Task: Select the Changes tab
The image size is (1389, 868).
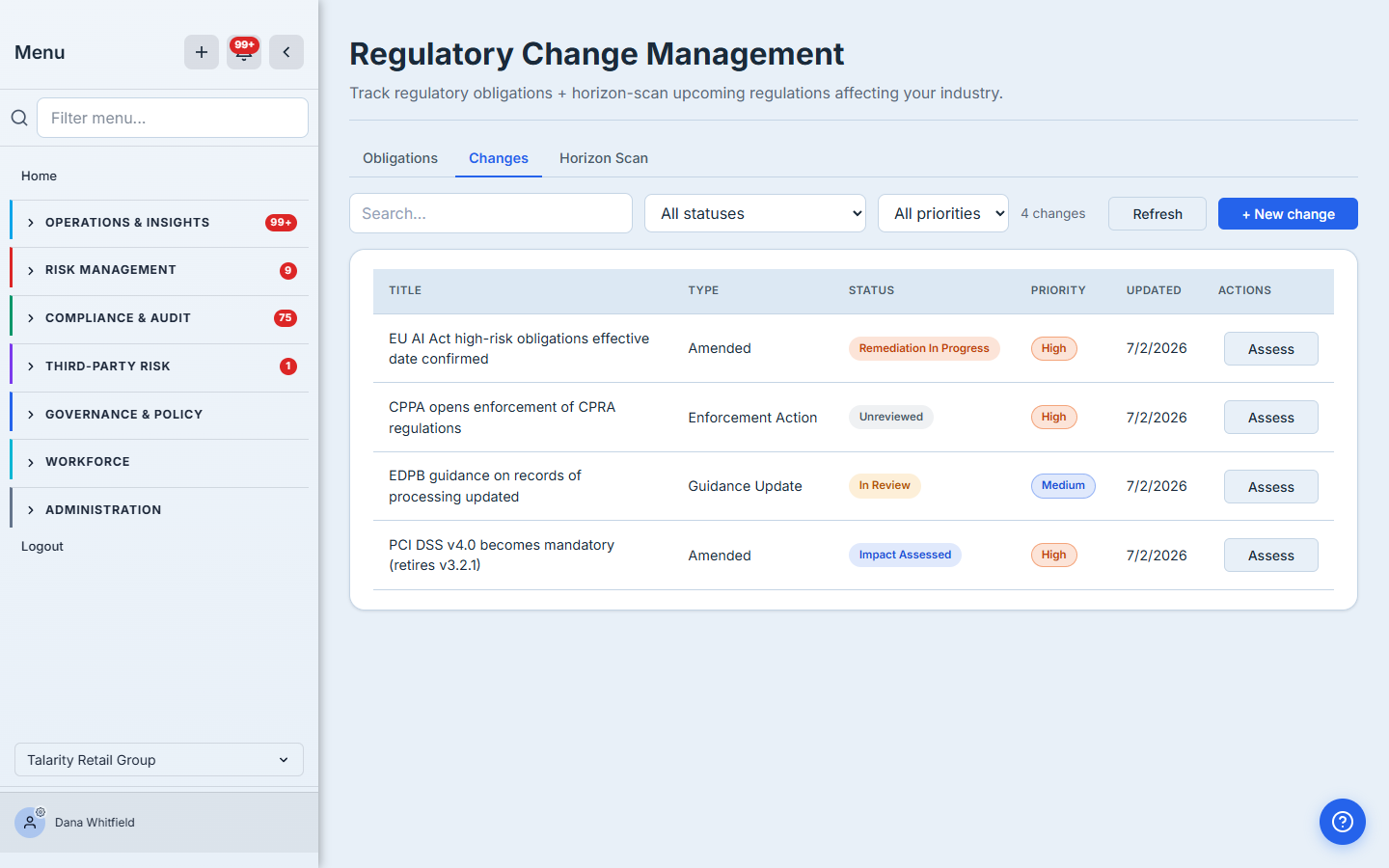Action: point(499,158)
